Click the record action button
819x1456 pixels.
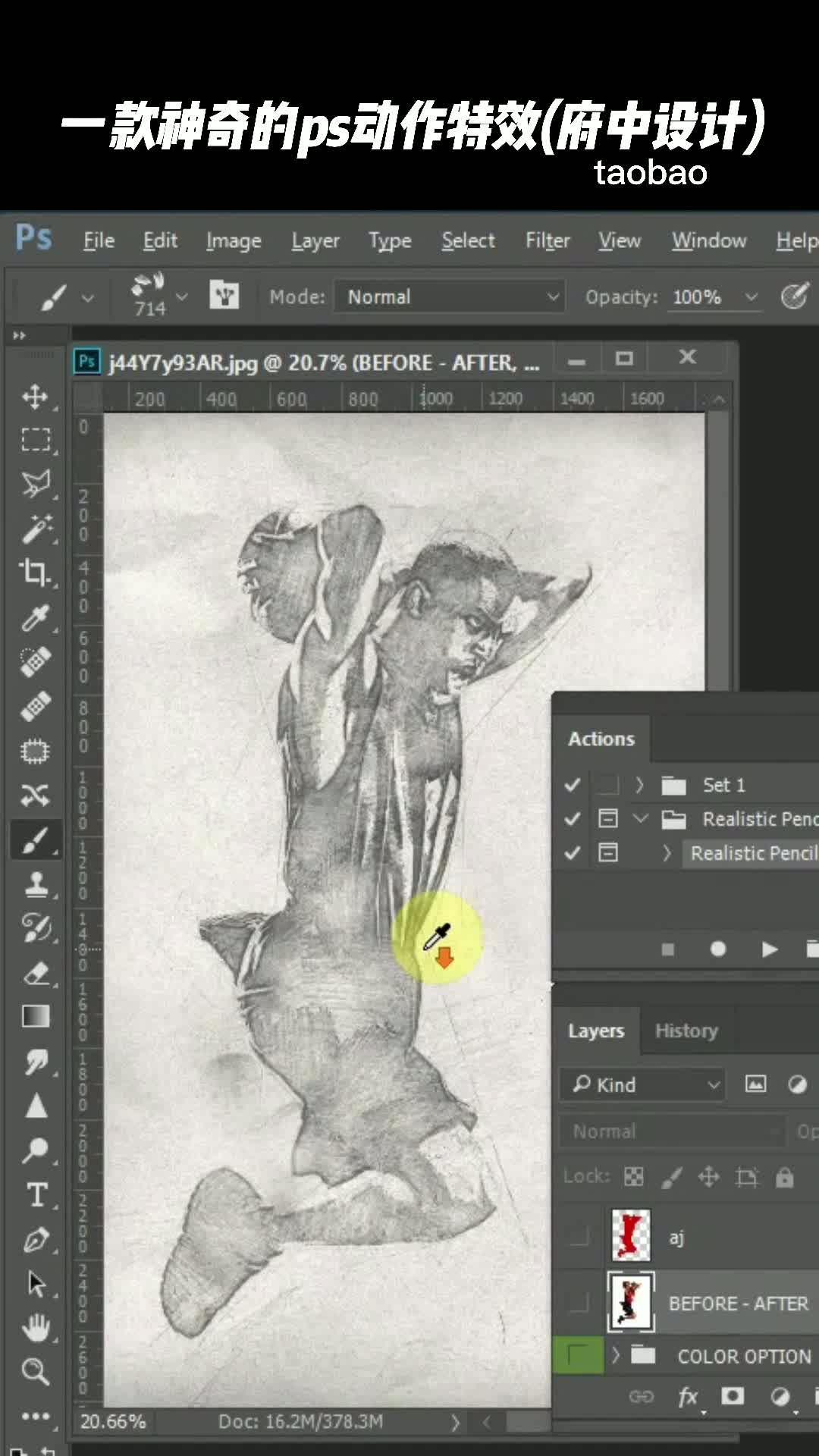[x=718, y=949]
